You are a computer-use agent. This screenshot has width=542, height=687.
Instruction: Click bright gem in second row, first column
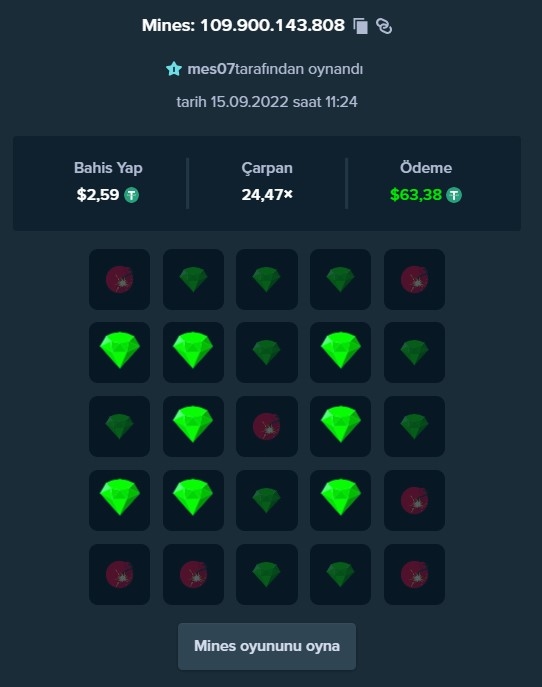point(120,352)
